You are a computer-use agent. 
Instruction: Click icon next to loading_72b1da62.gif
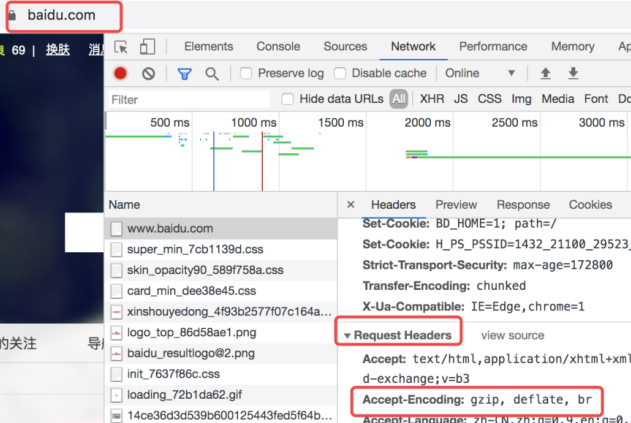point(116,395)
